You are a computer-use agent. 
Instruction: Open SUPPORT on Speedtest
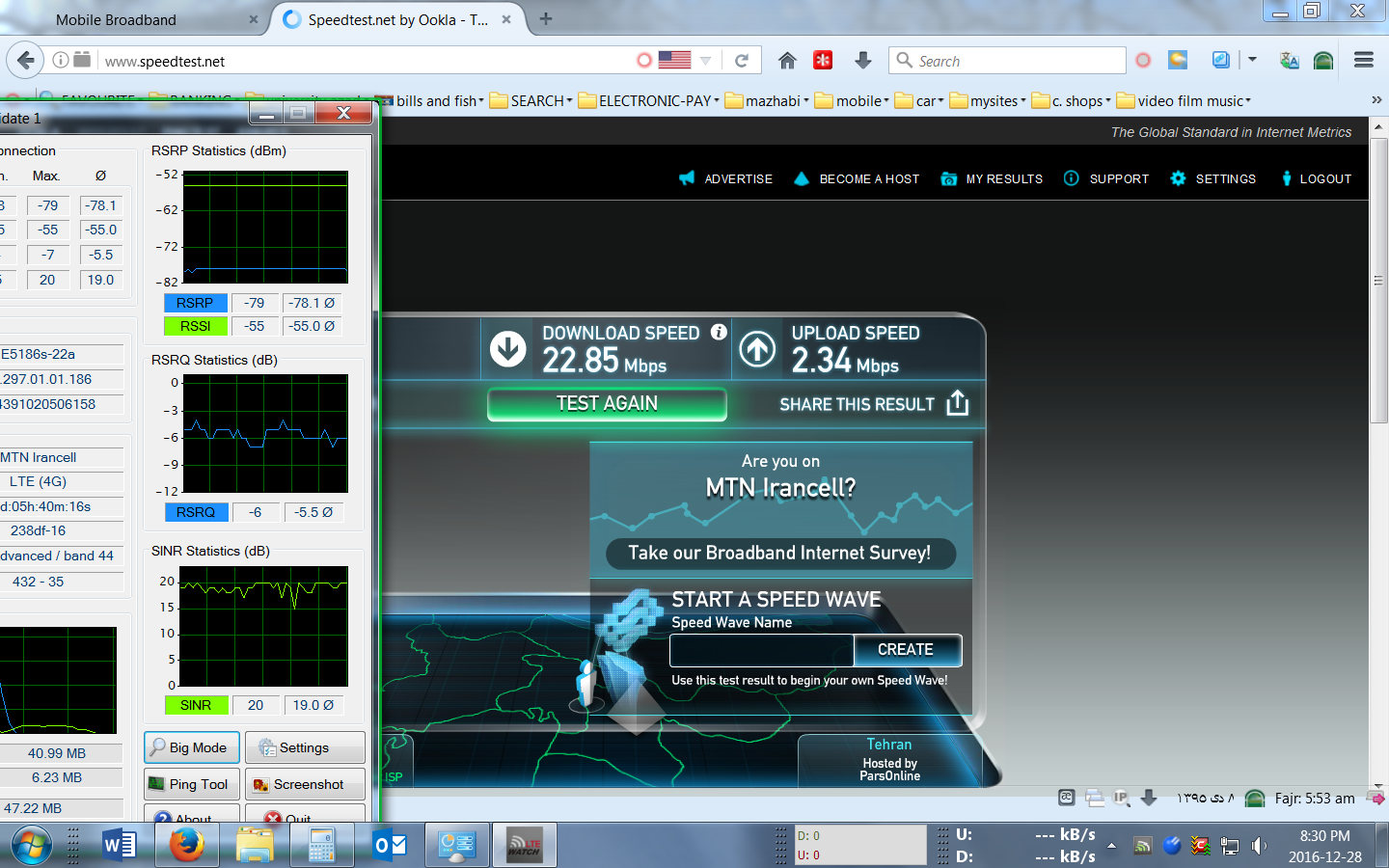click(1106, 178)
